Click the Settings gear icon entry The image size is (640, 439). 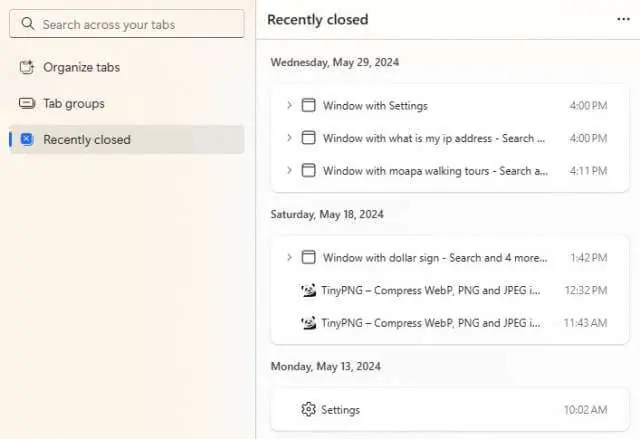pos(308,409)
